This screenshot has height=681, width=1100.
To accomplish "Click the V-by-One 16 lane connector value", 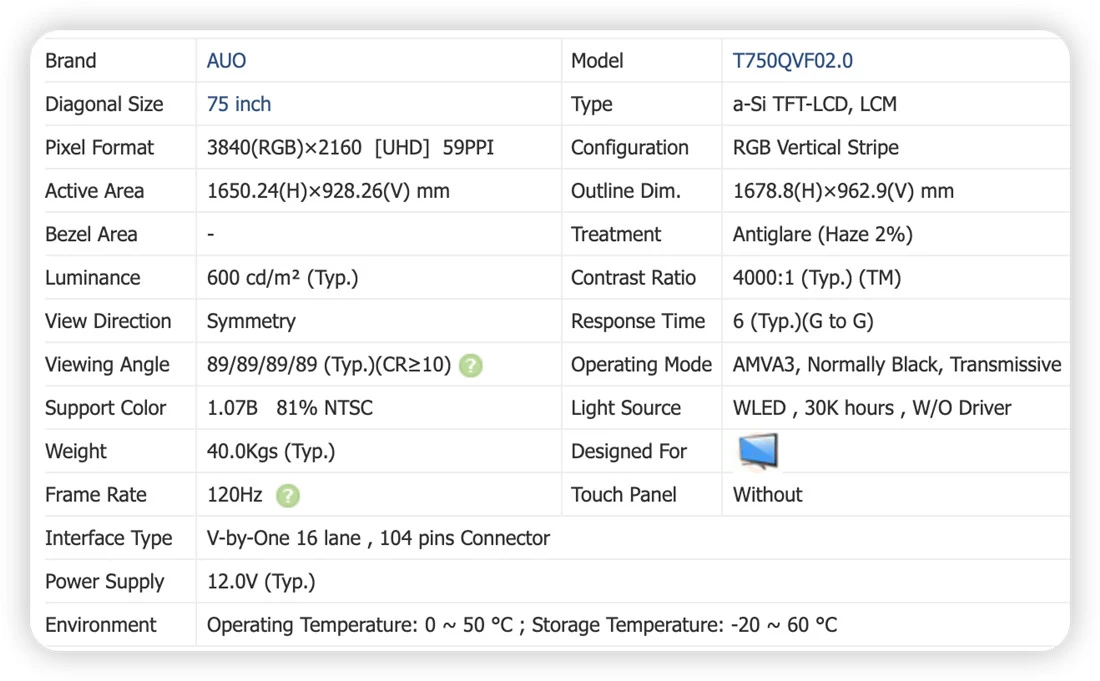I will point(378,539).
